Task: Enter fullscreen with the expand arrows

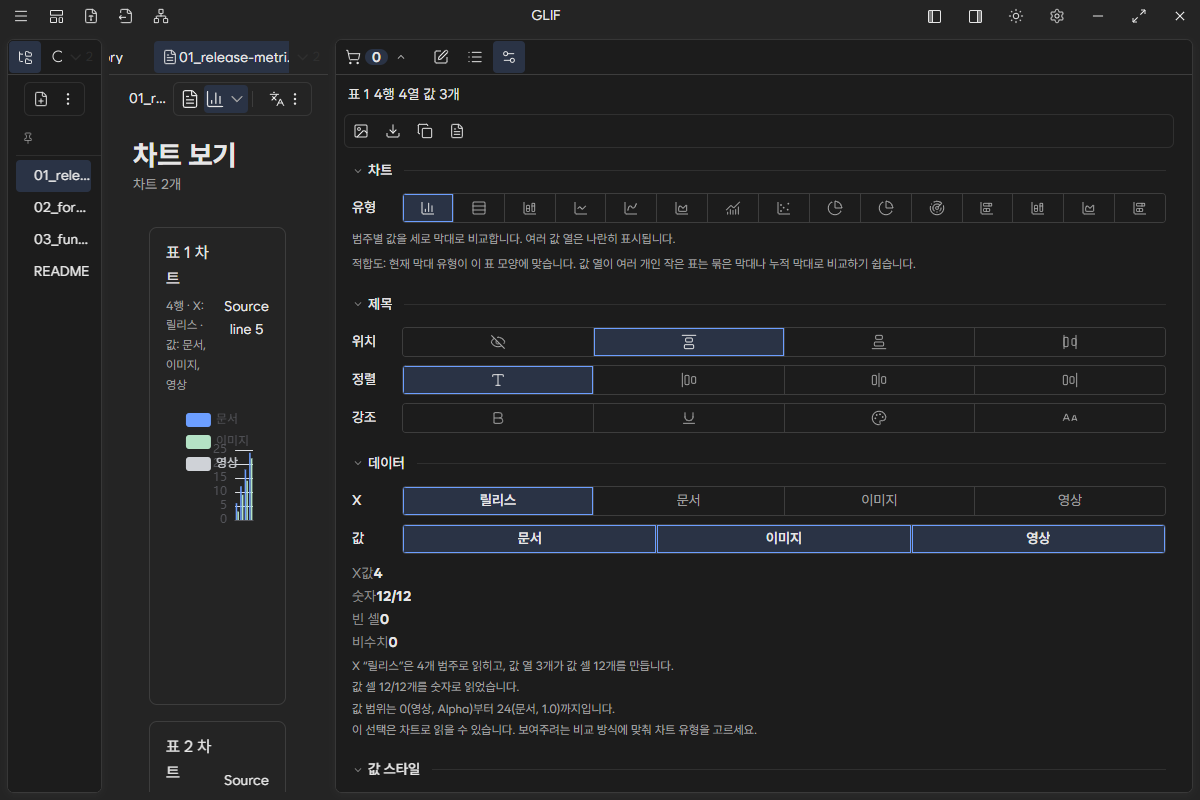Action: tap(1139, 16)
